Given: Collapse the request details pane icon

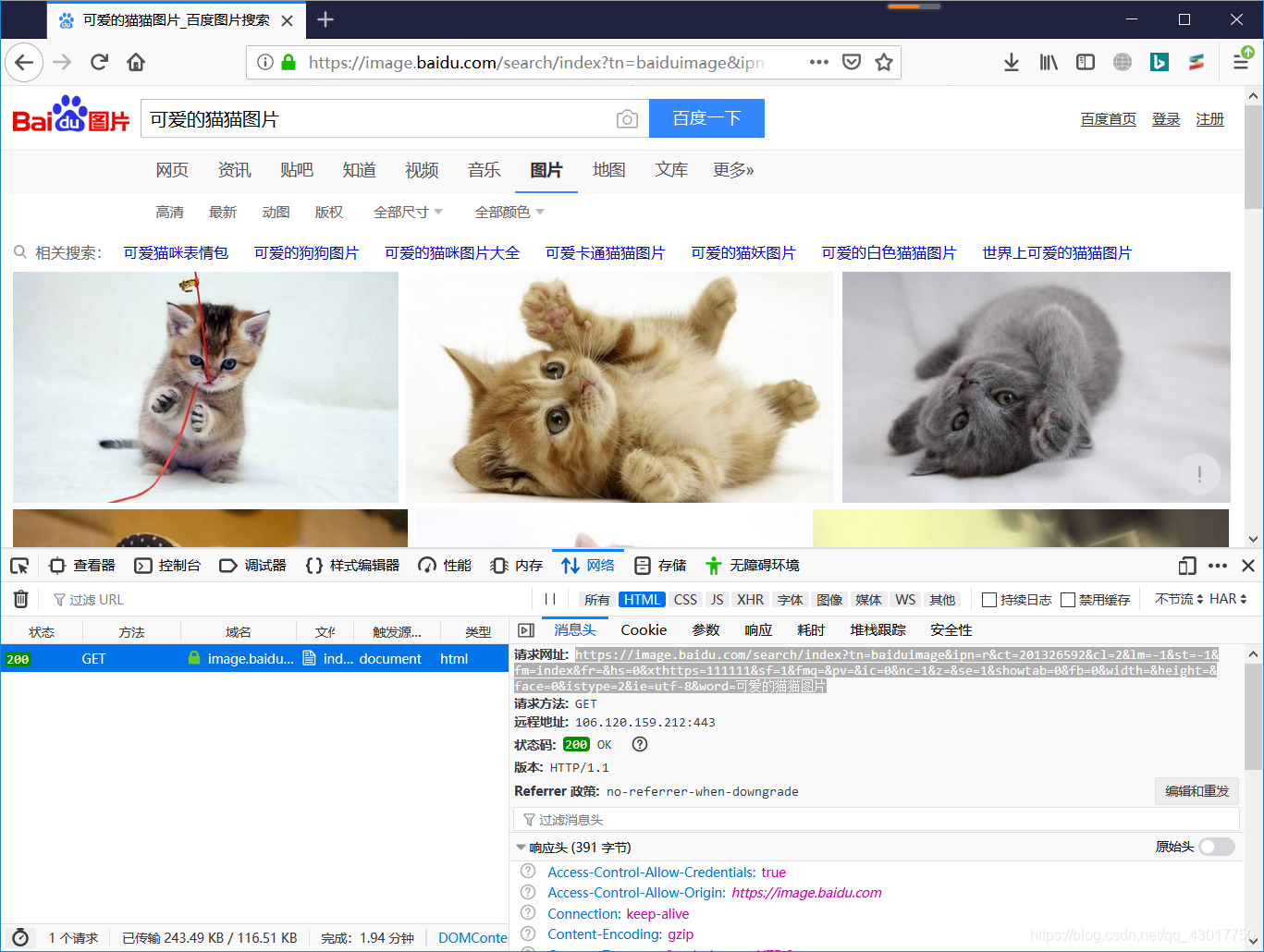Looking at the screenshot, I should point(526,630).
